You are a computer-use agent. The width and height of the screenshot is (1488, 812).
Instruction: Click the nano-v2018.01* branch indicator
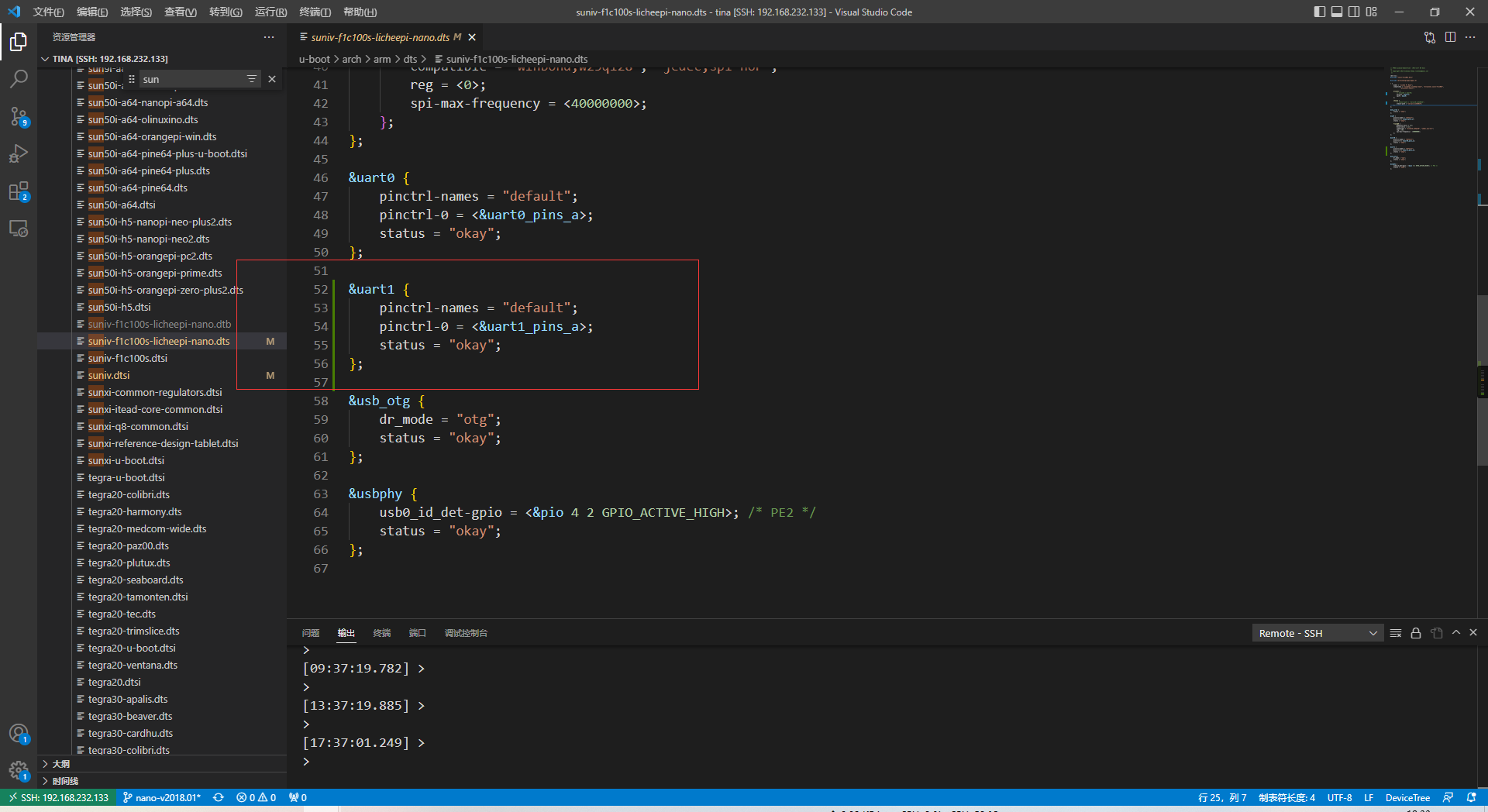pyautogui.click(x=162, y=797)
